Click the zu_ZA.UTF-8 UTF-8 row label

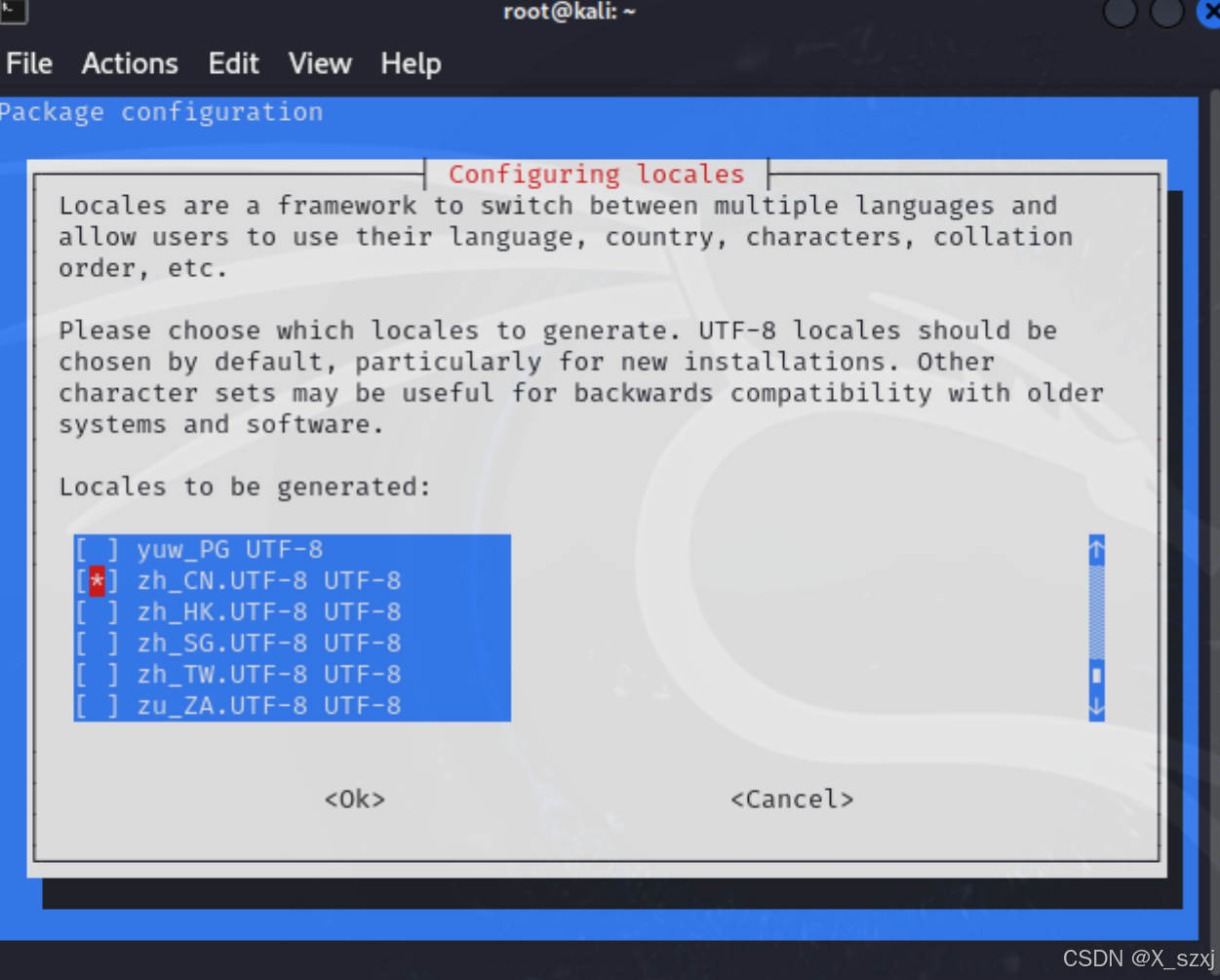pos(269,706)
